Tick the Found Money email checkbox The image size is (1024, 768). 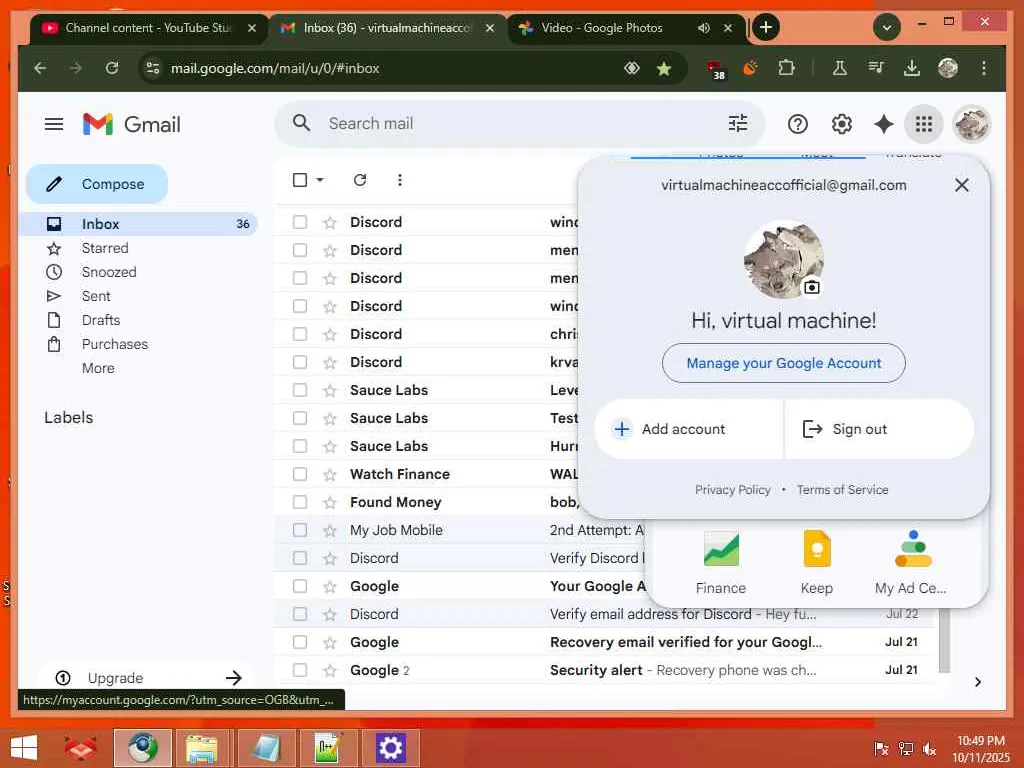pos(300,502)
